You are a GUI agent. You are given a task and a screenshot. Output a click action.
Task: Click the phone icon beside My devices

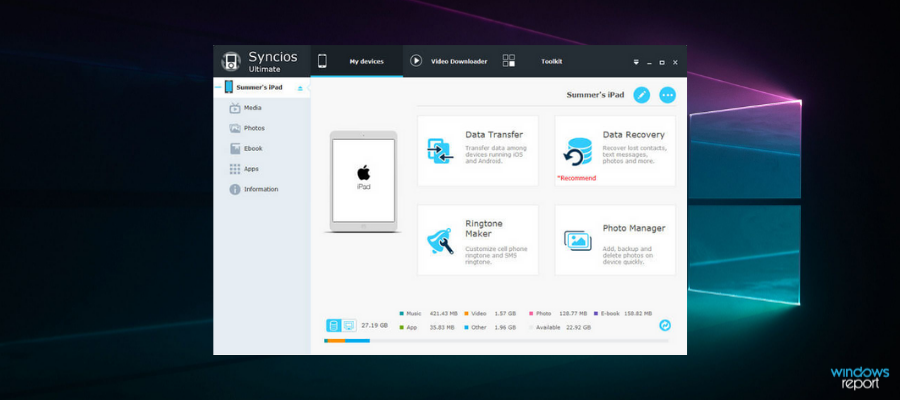323,61
